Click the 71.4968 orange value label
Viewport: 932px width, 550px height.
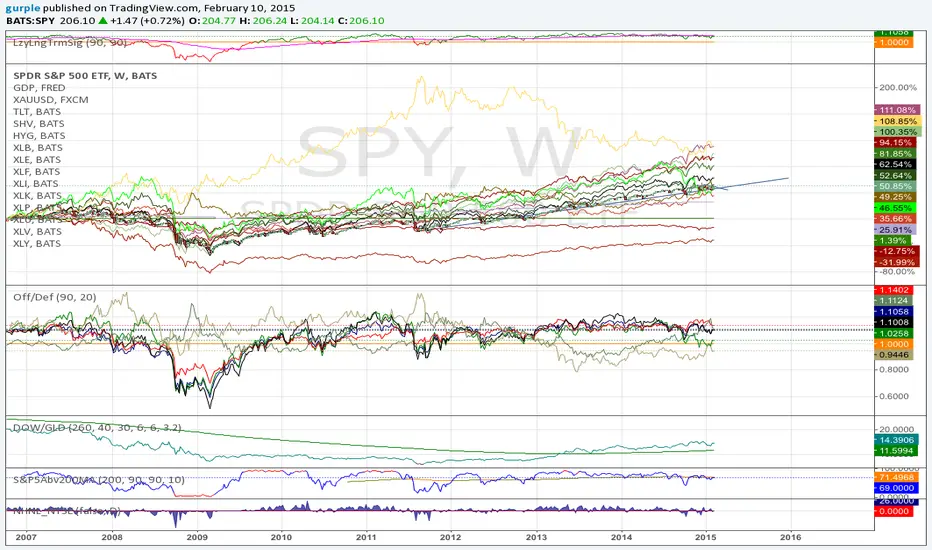(896, 477)
